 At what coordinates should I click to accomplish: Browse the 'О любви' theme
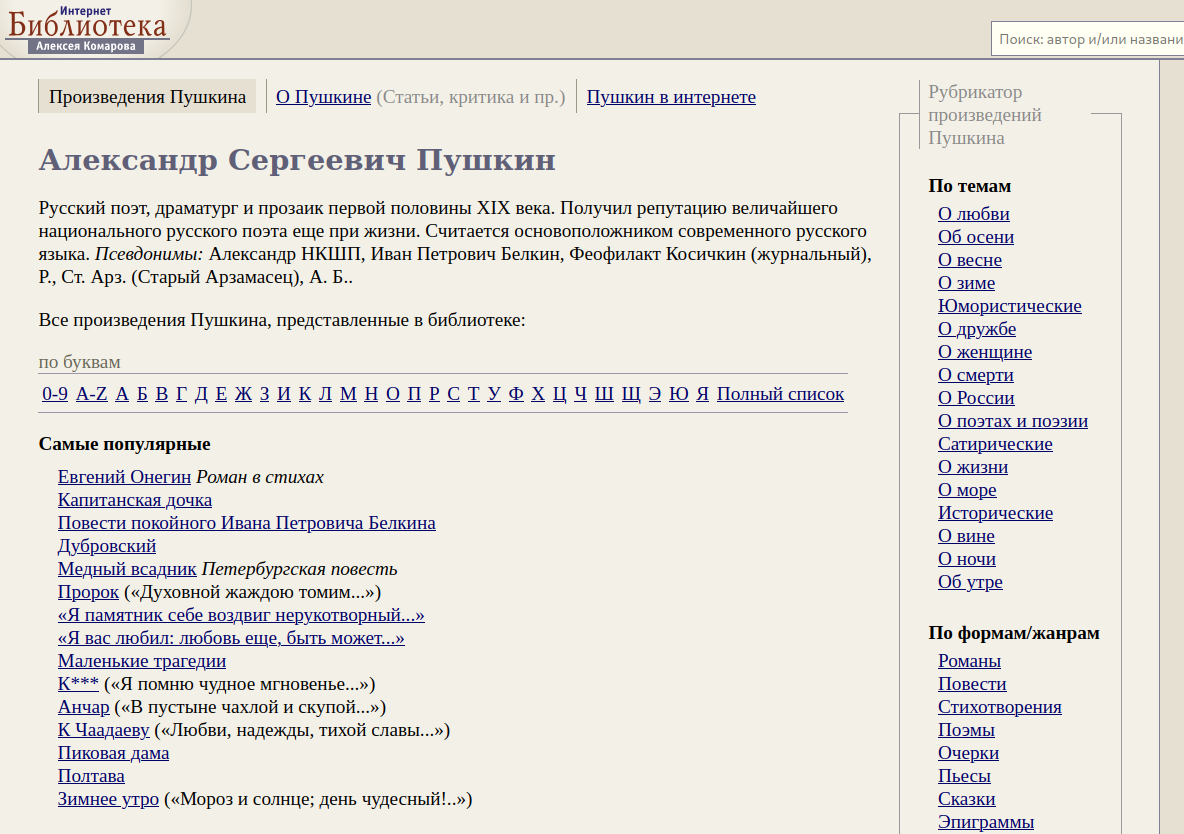[x=973, y=214]
